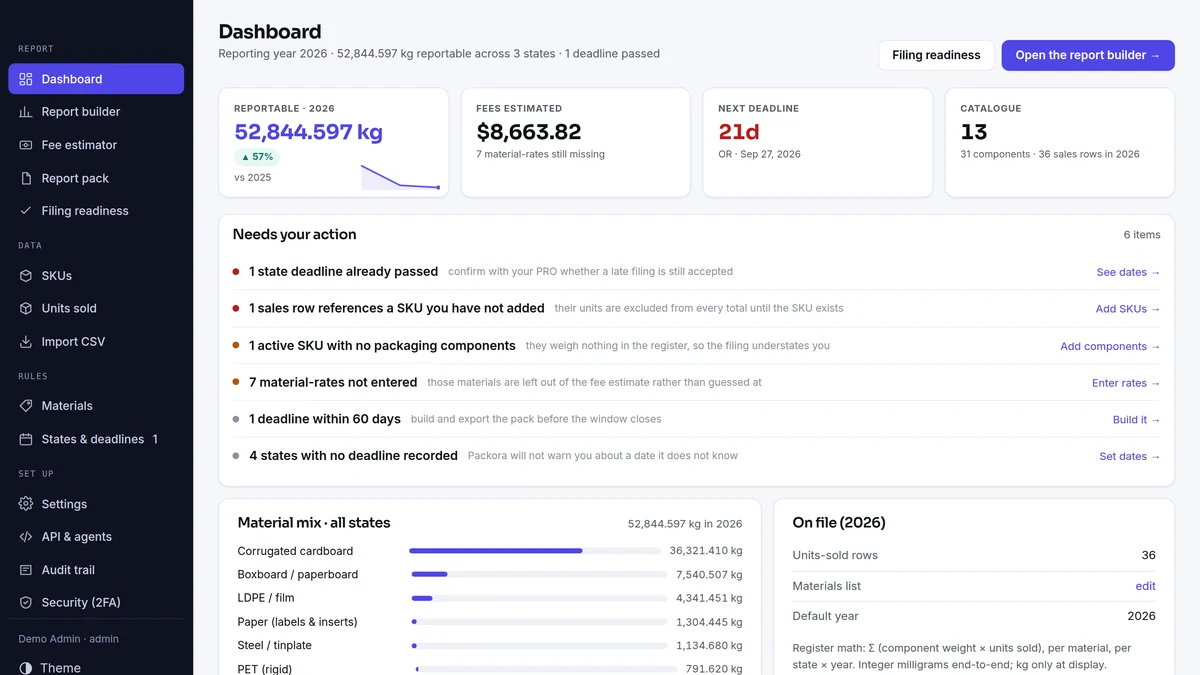Image resolution: width=1200 pixels, height=675 pixels.
Task: Click the Dashboard grid icon in sidebar
Action: (x=26, y=79)
